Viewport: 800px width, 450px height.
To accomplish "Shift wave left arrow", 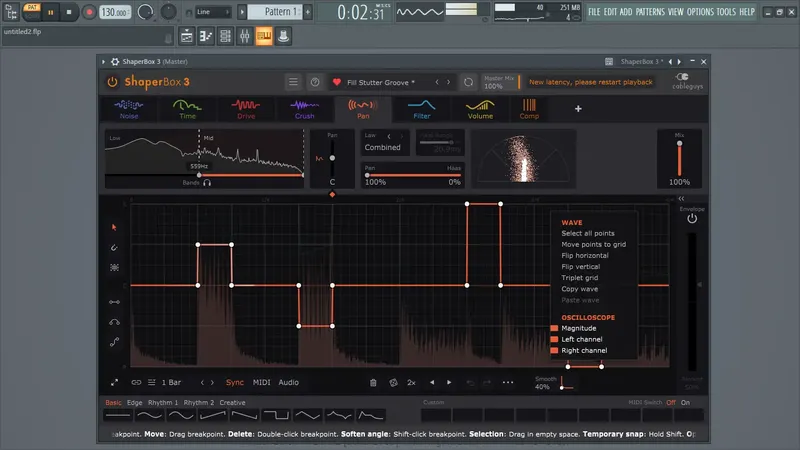I will click(x=432, y=383).
